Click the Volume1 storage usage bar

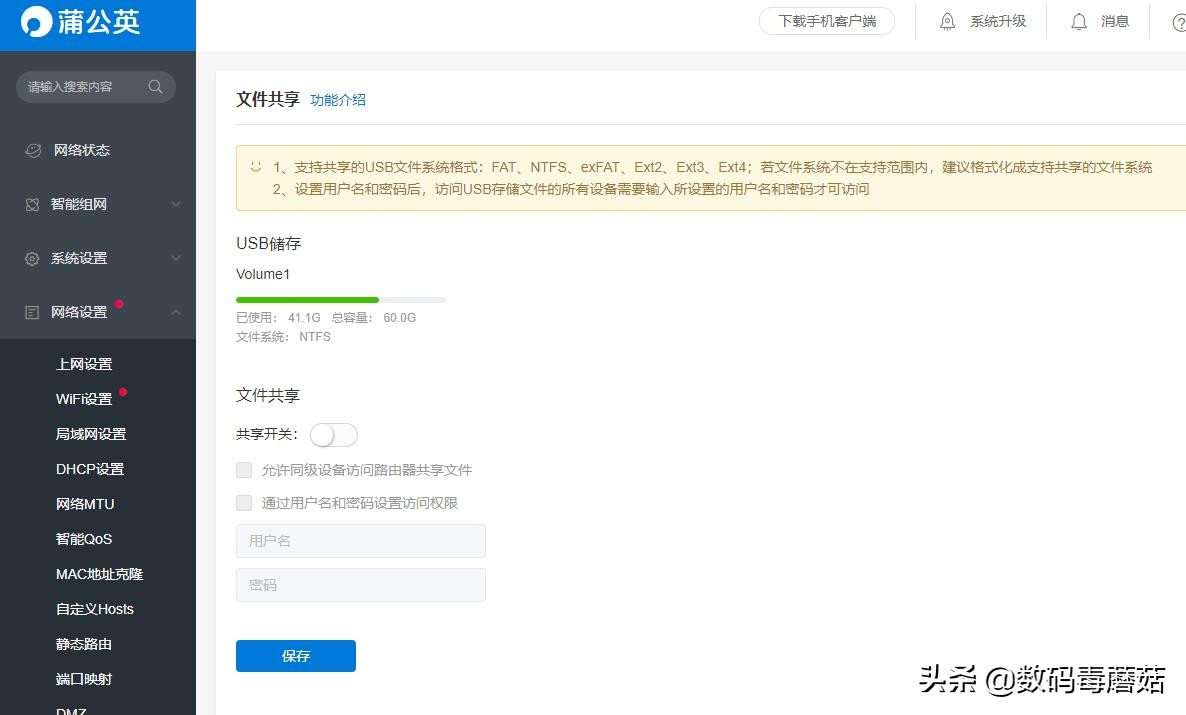(340, 299)
